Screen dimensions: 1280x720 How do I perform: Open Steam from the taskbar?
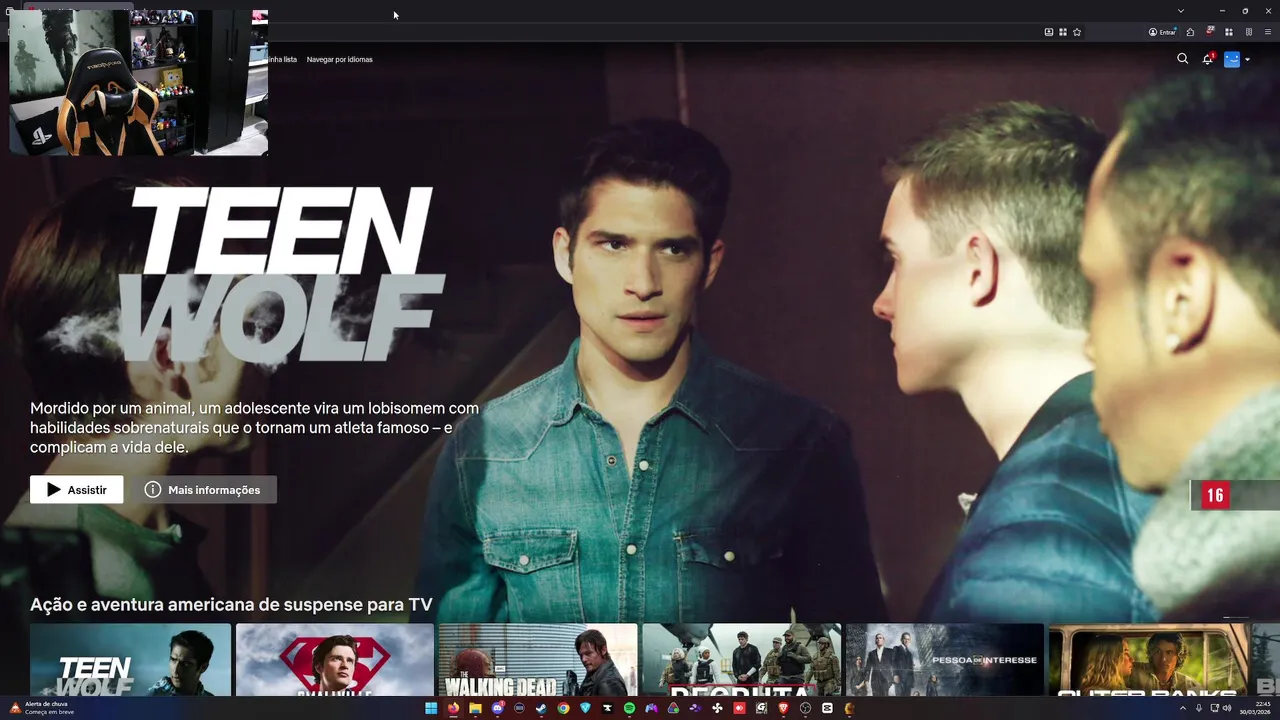pos(541,708)
